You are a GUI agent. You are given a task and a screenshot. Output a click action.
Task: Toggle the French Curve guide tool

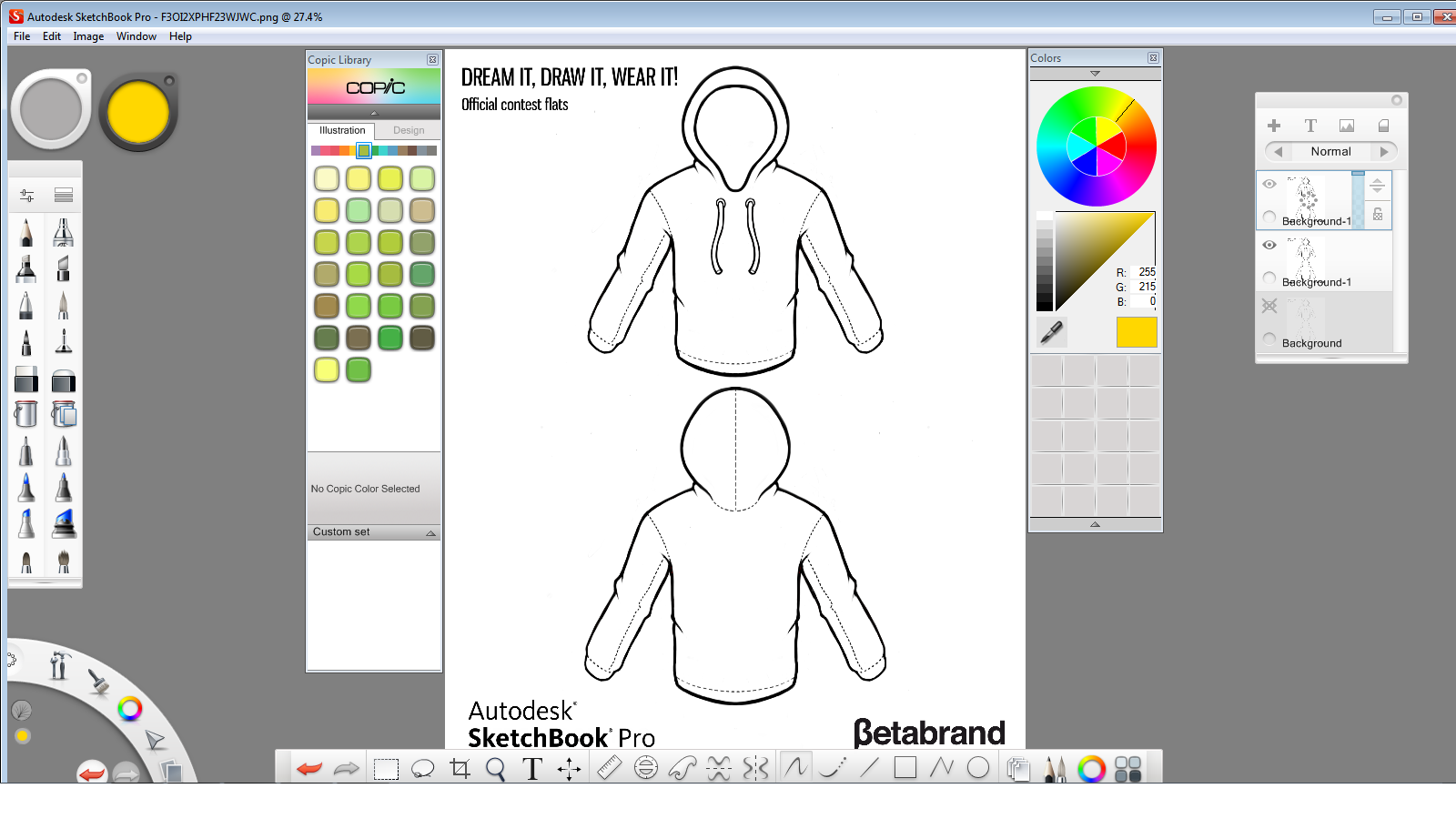[682, 769]
